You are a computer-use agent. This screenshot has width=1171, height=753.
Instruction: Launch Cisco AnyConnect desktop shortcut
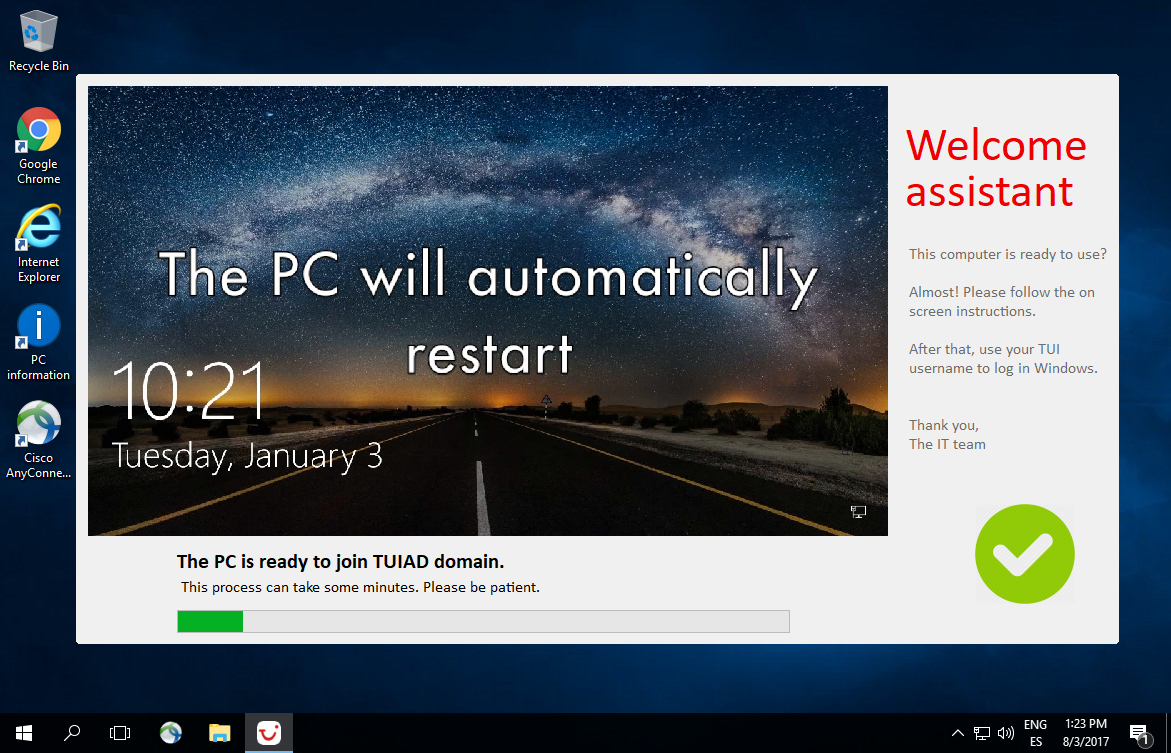click(x=39, y=439)
